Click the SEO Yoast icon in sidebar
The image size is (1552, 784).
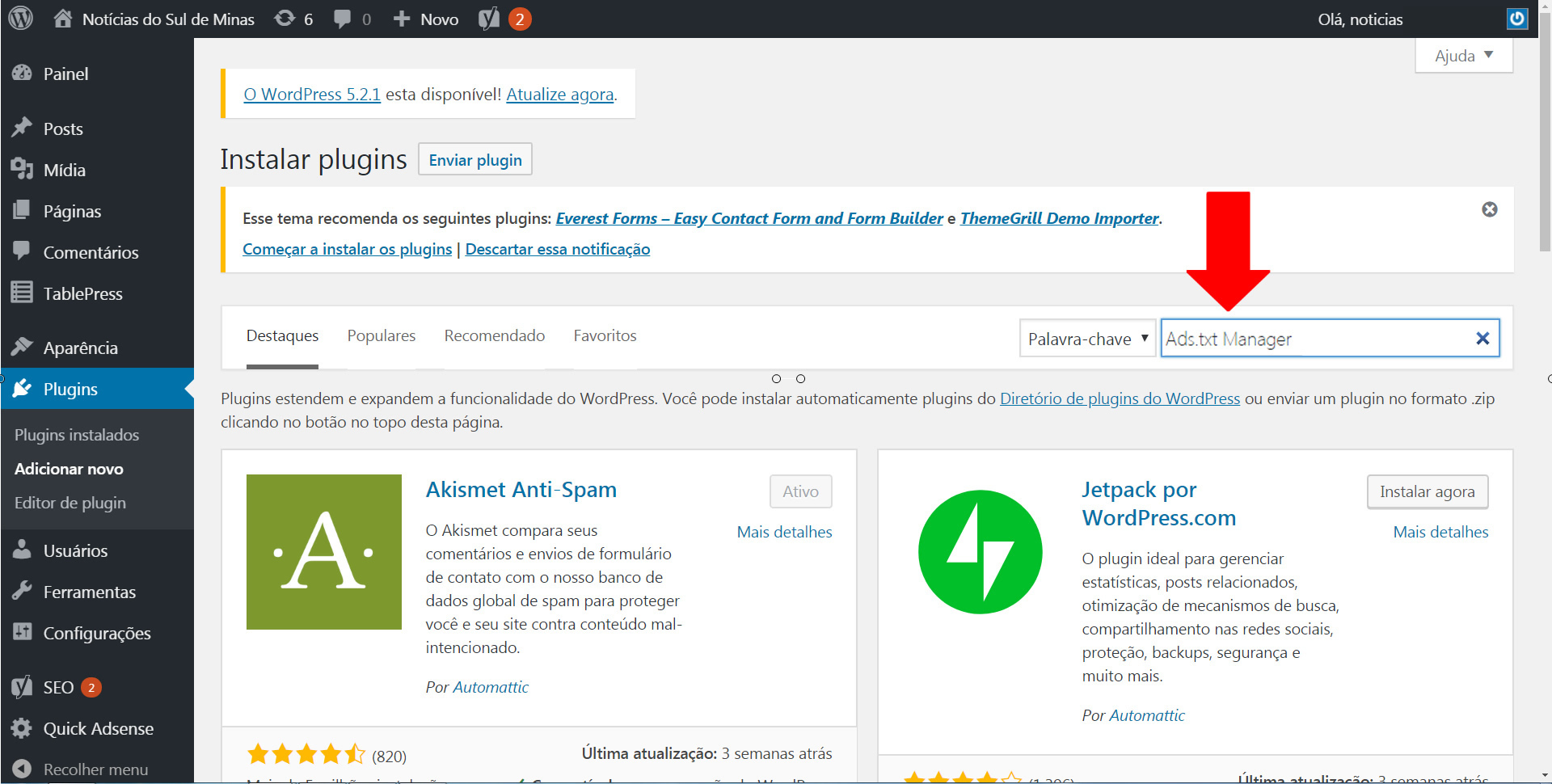(23, 687)
